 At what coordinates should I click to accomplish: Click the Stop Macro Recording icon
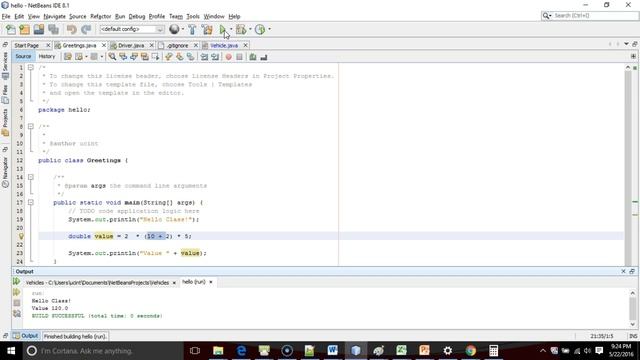[x=240, y=57]
